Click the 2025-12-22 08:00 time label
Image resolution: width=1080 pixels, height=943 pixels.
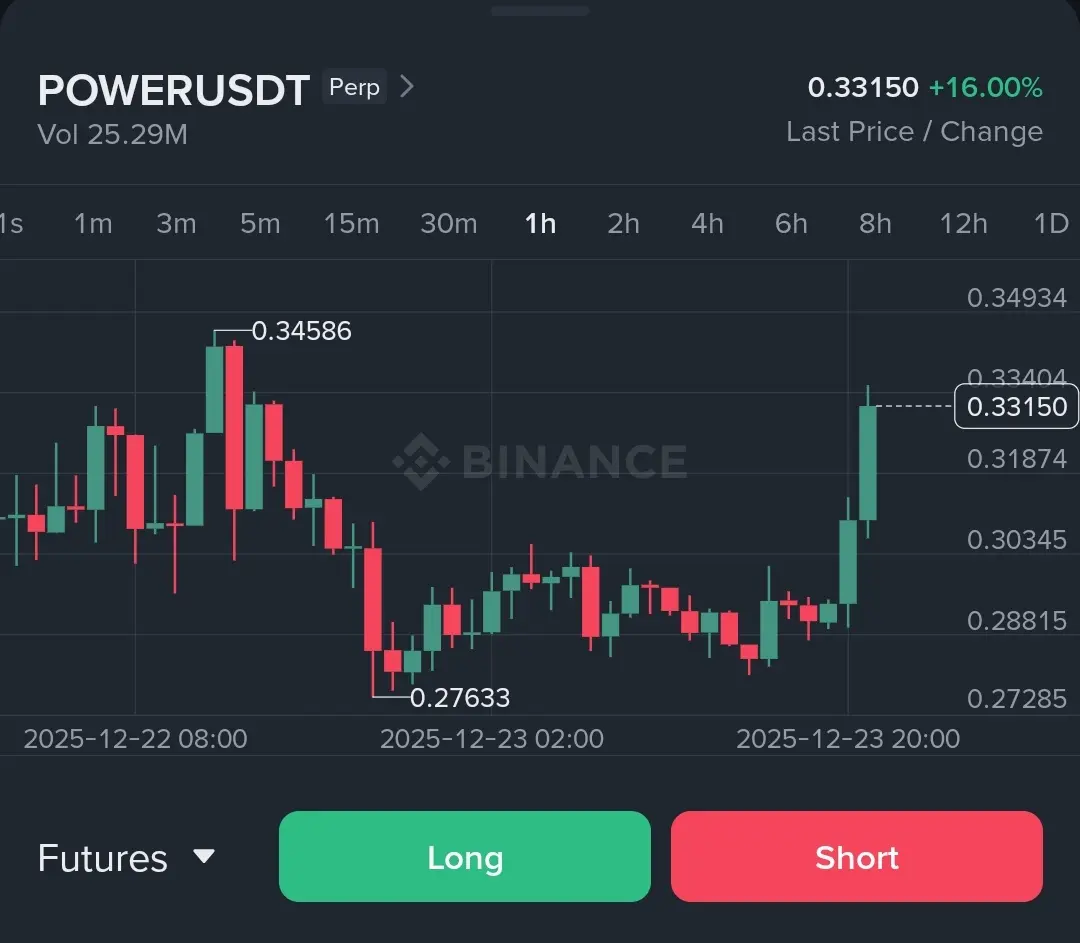[136, 738]
